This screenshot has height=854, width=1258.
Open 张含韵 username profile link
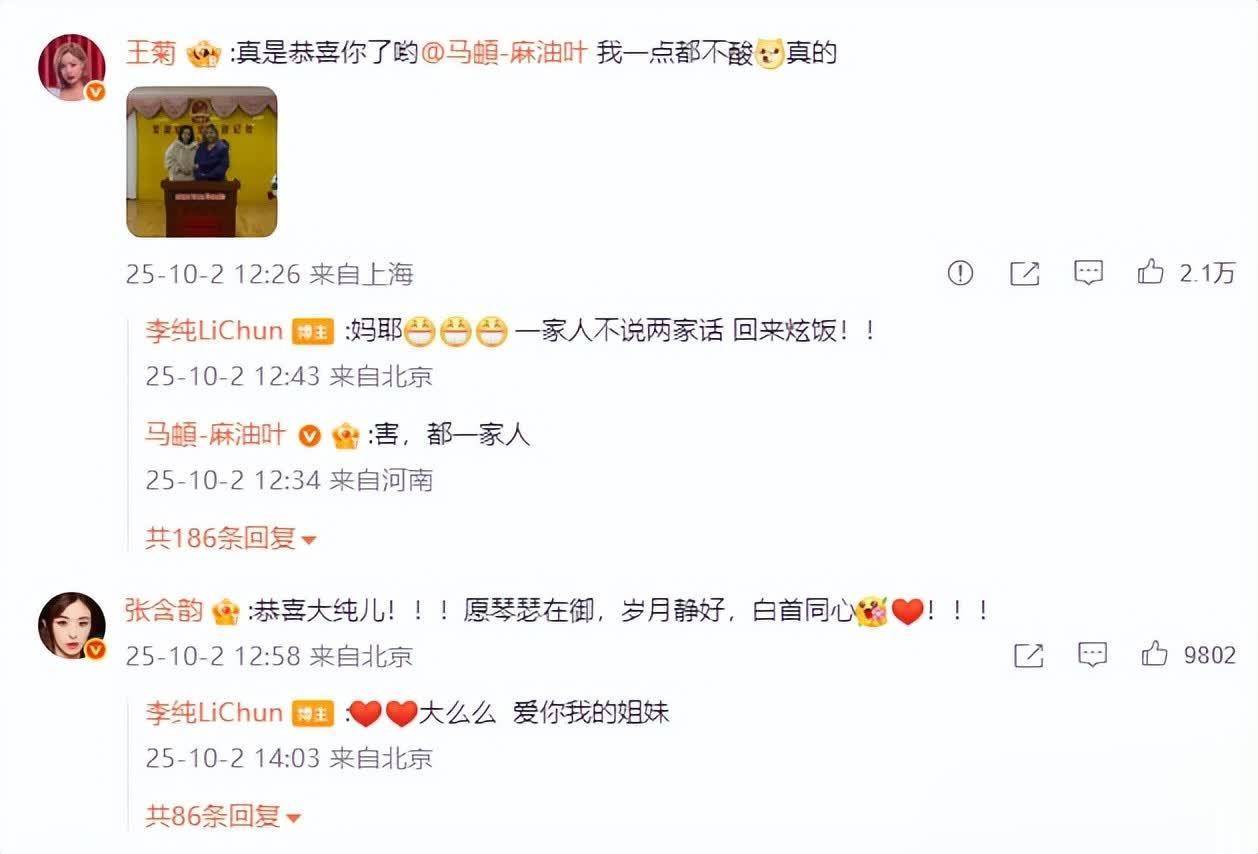(164, 610)
